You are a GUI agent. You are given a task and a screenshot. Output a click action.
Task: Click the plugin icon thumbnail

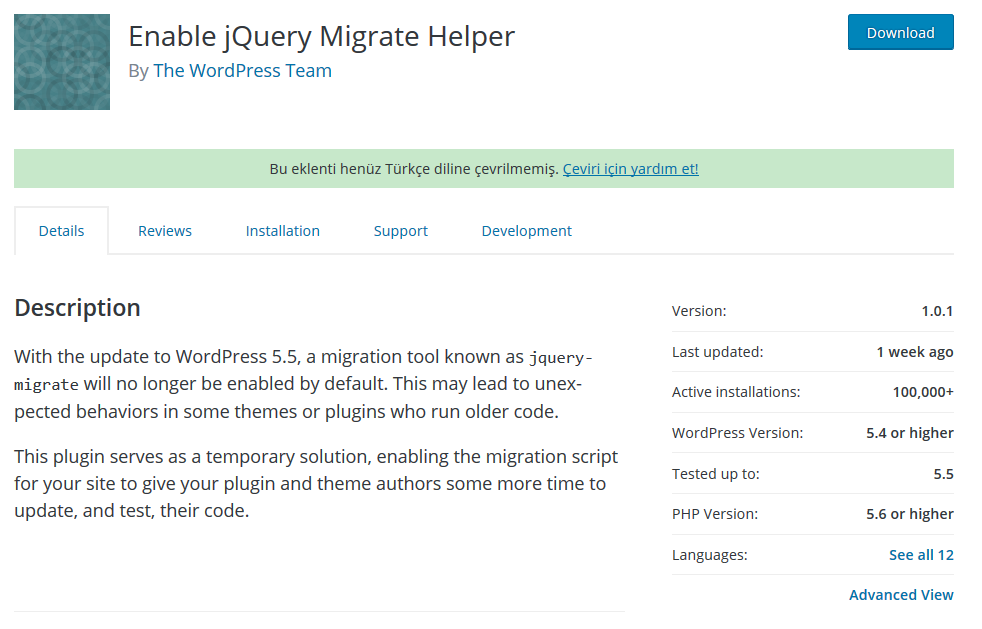(x=62, y=62)
